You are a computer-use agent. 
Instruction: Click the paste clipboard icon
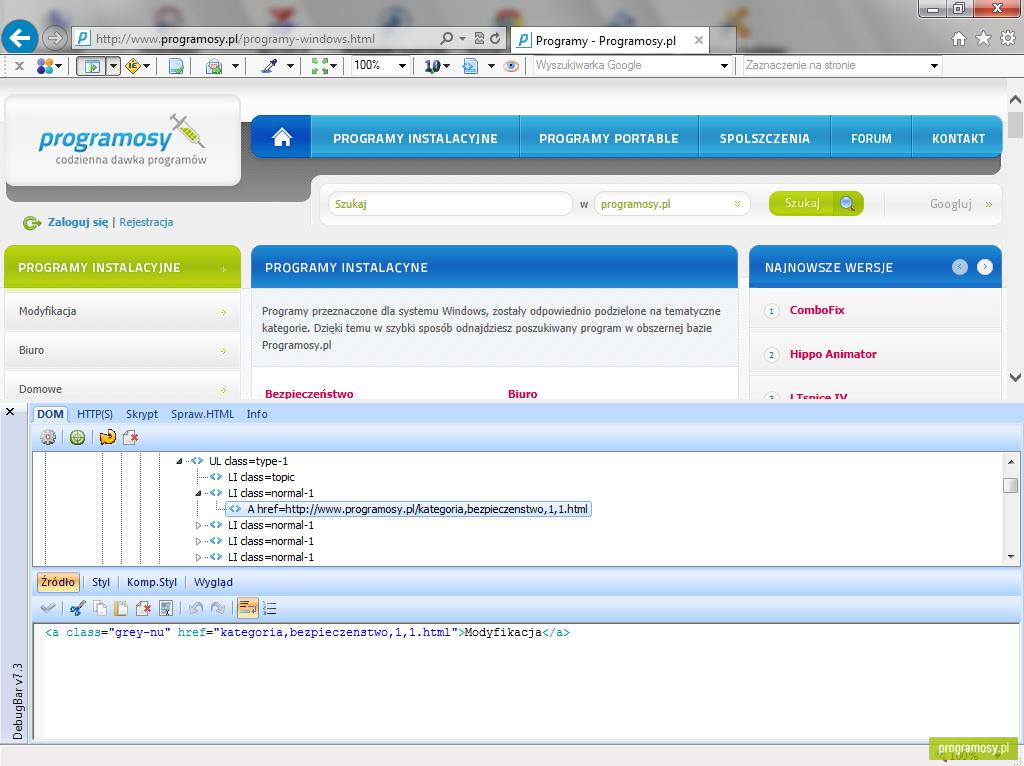coord(121,608)
